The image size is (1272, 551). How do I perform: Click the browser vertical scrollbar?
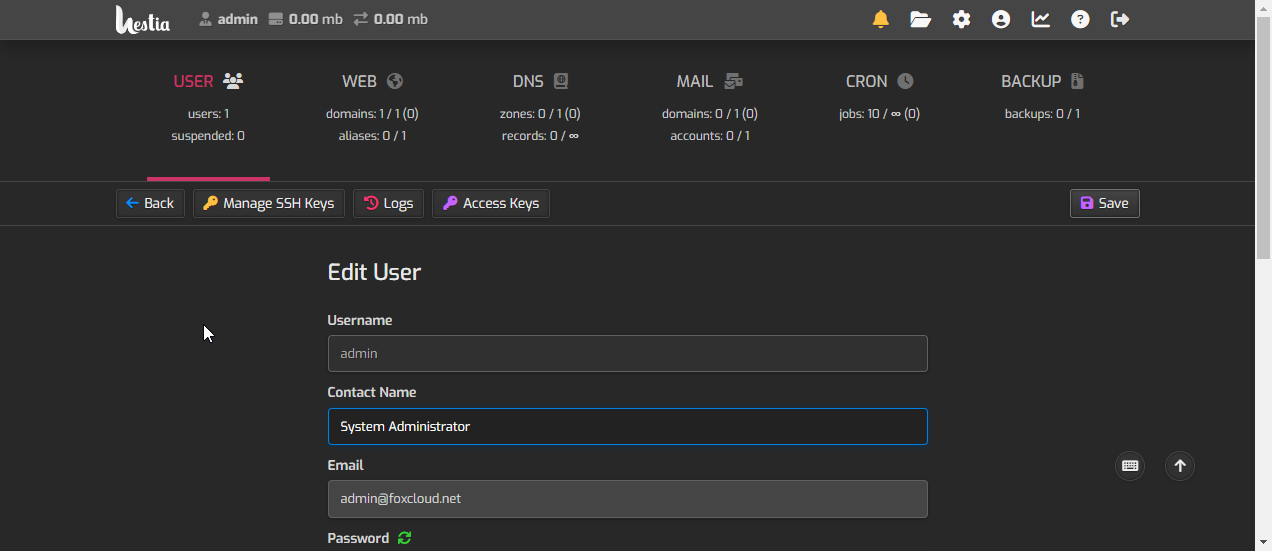coord(1263,300)
